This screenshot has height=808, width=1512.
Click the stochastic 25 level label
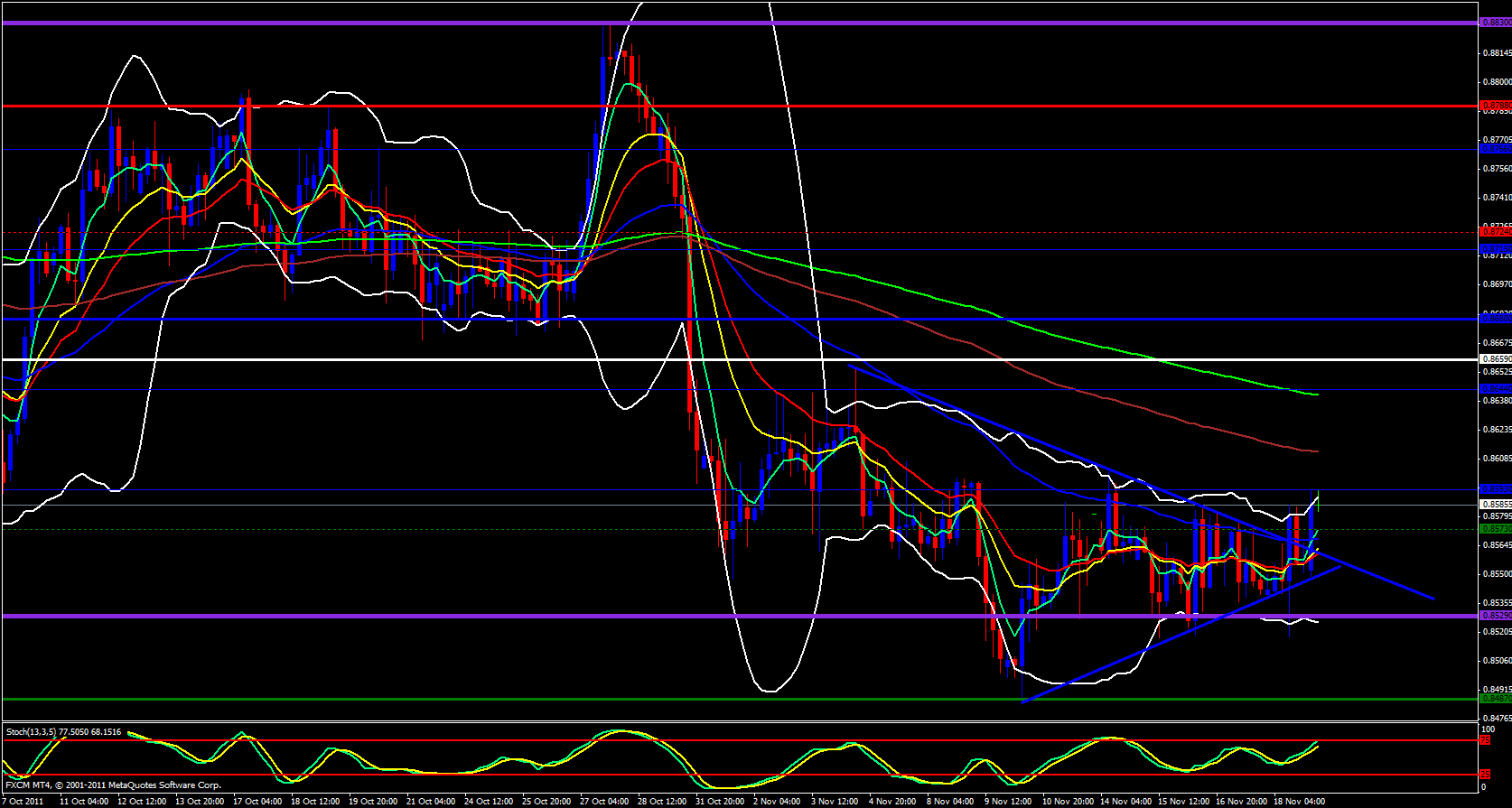(x=1484, y=775)
